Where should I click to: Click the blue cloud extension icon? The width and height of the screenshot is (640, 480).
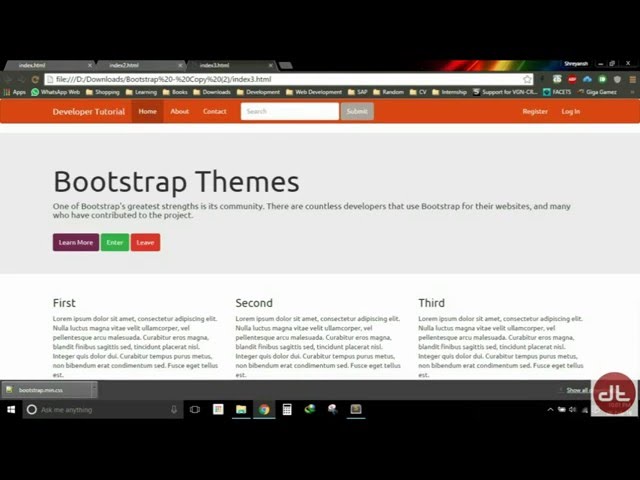(587, 79)
